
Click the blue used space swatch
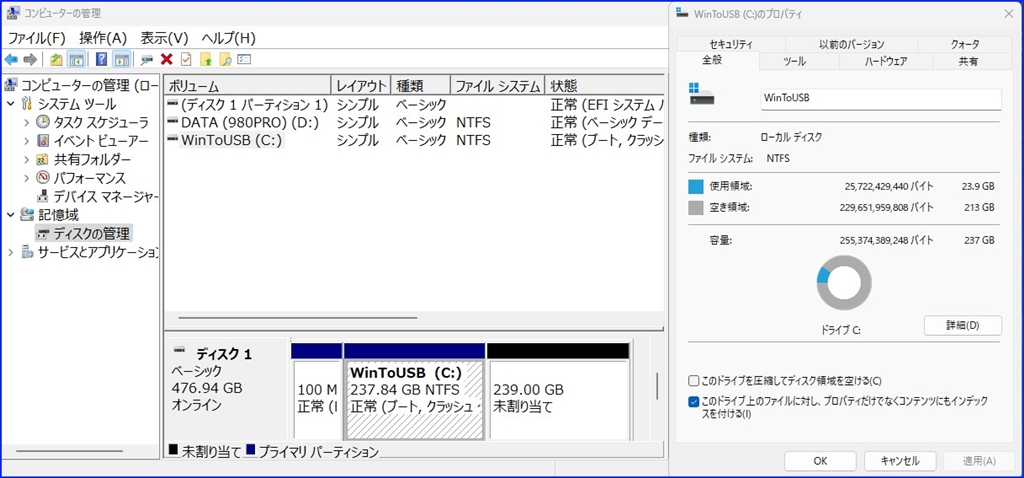pyautogui.click(x=696, y=187)
